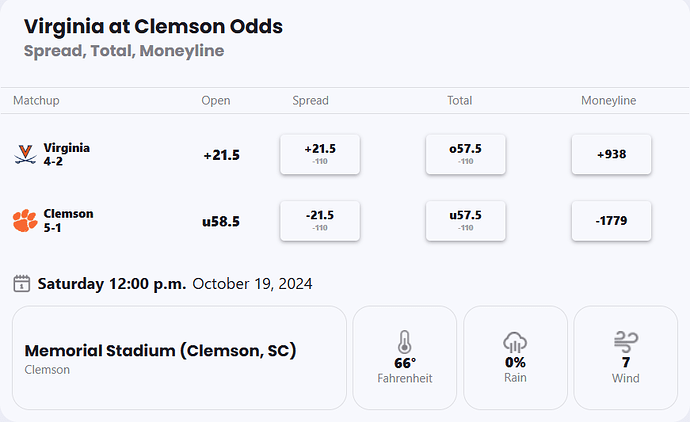
Task: Pick the under 57.5 total
Action: point(465,220)
